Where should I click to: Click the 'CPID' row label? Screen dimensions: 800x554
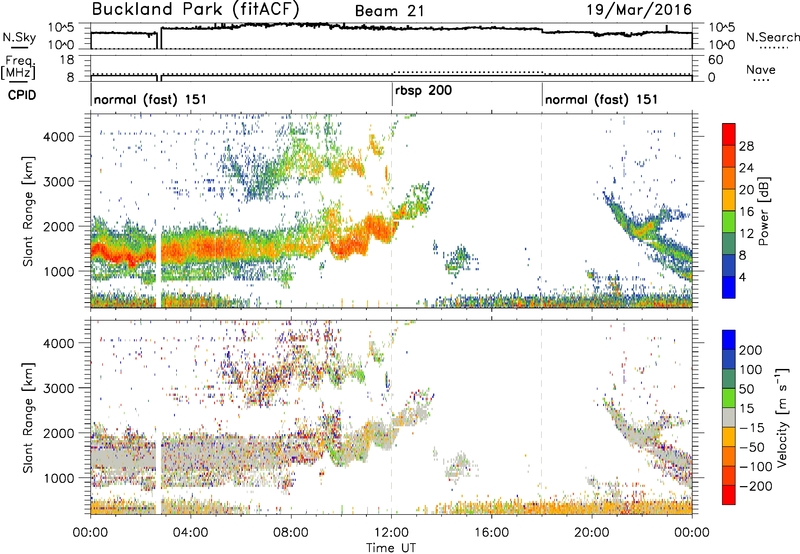(22, 95)
